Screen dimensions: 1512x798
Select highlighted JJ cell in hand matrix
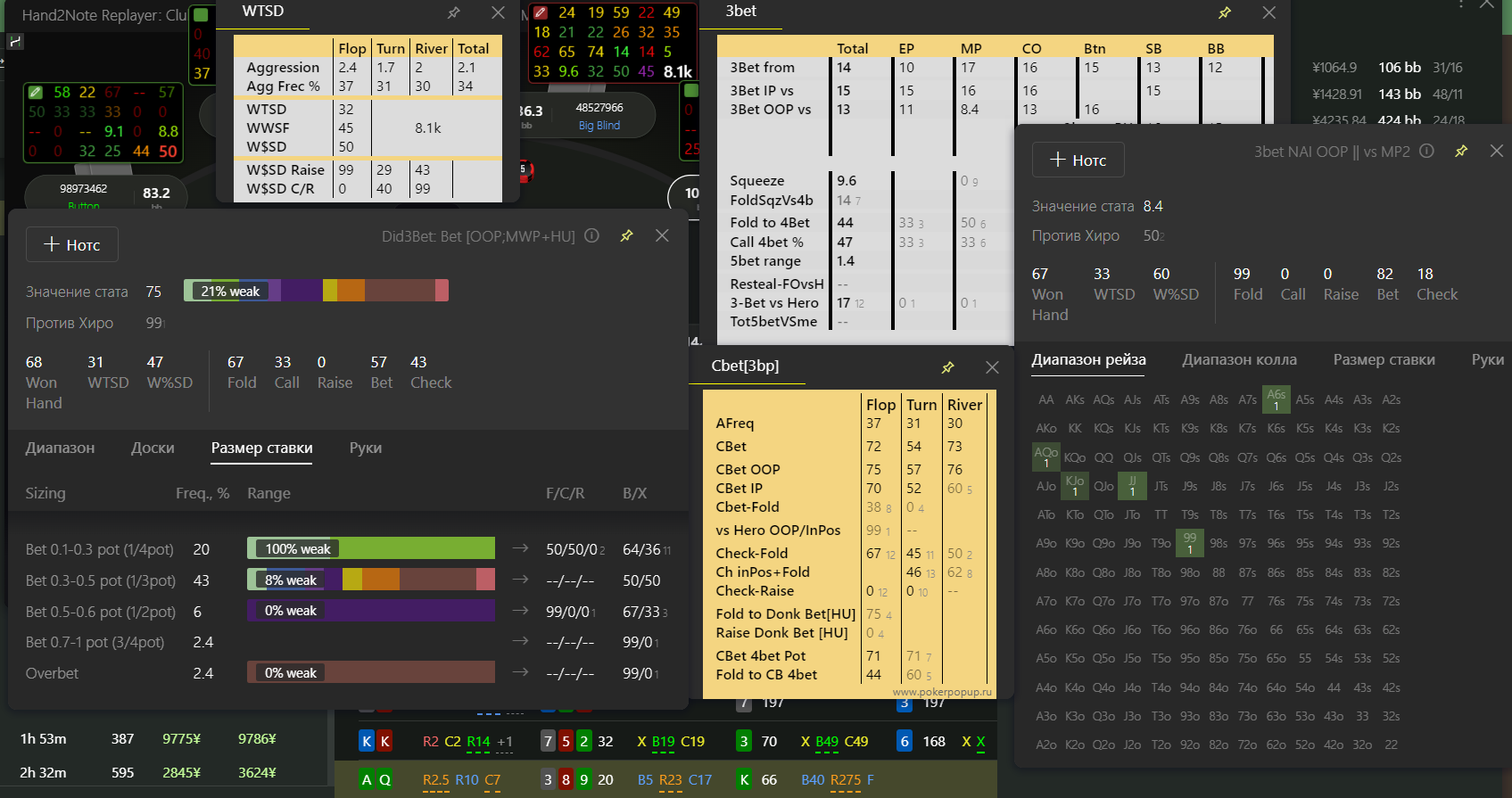pyautogui.click(x=1132, y=486)
